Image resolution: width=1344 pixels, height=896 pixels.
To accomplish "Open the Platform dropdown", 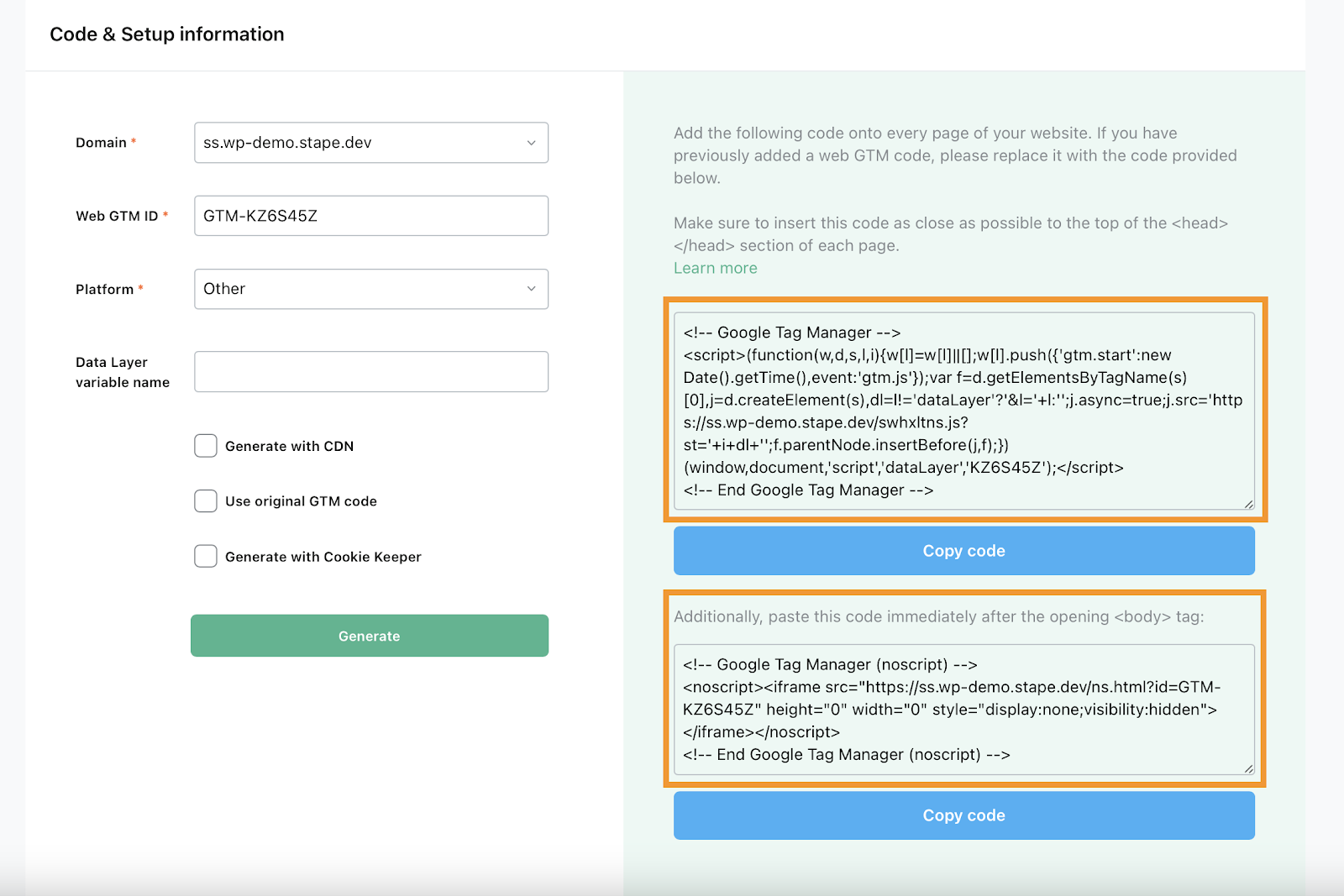I will click(x=370, y=289).
